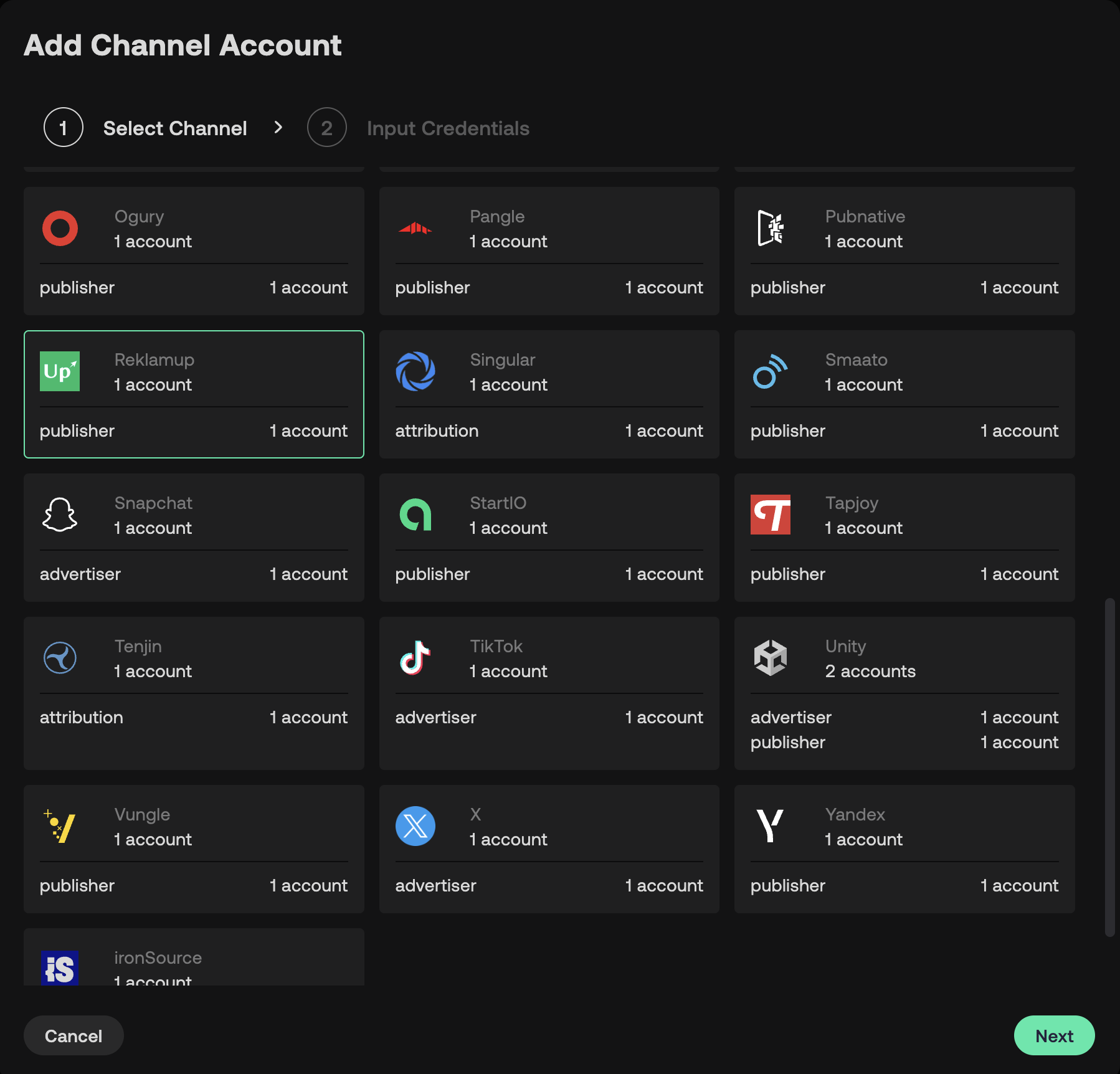The height and width of the screenshot is (1074, 1120).
Task: Click Singular's attribution row
Action: point(549,431)
